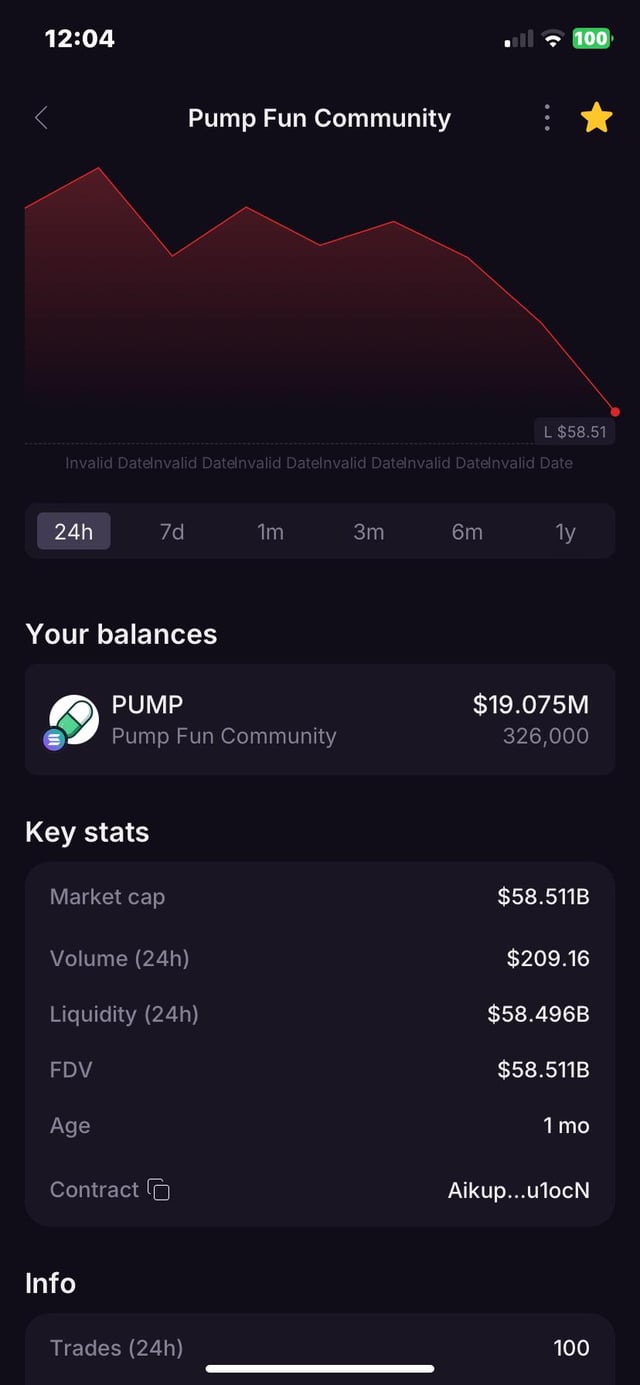Switch chart to 1m range
This screenshot has height=1385, width=640.
[x=270, y=531]
